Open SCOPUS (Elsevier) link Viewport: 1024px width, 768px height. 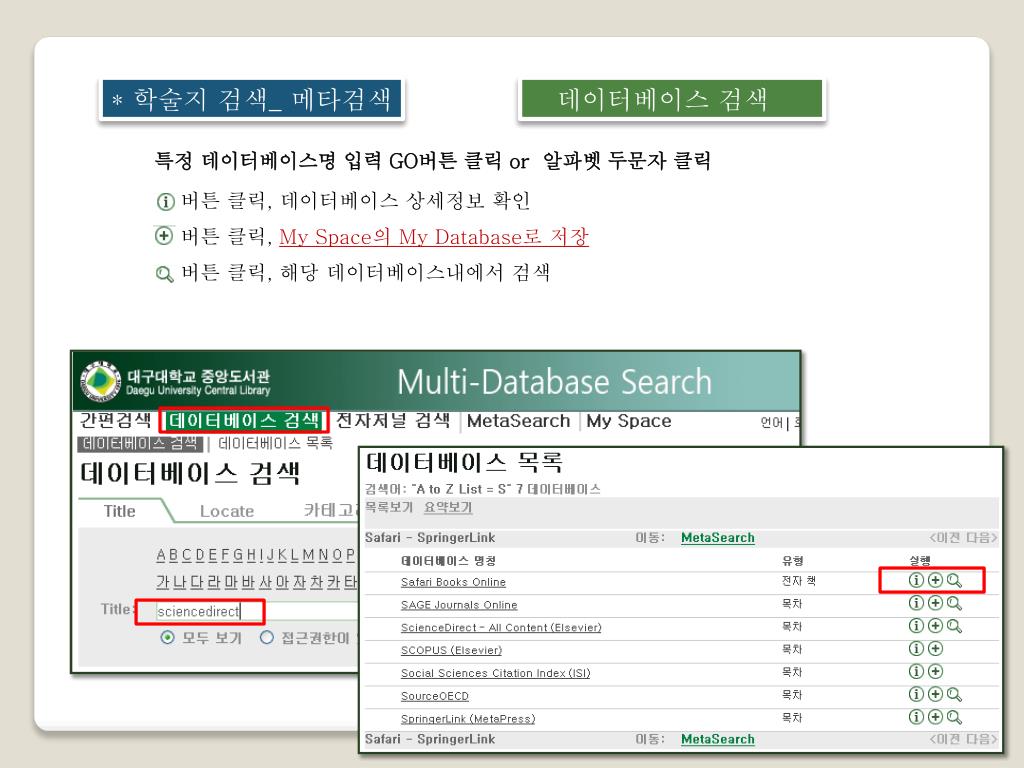451,650
